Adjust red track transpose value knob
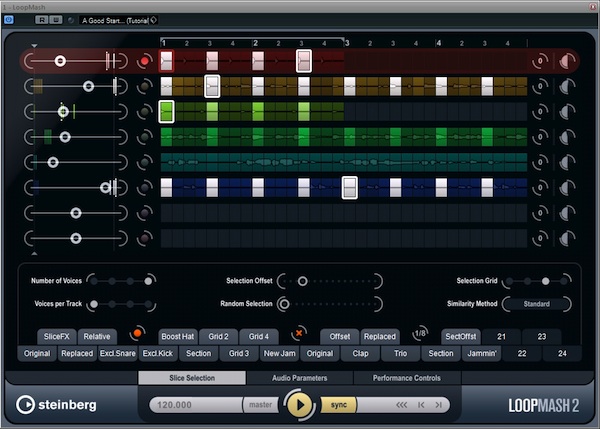600x429 pixels. [x=540, y=61]
